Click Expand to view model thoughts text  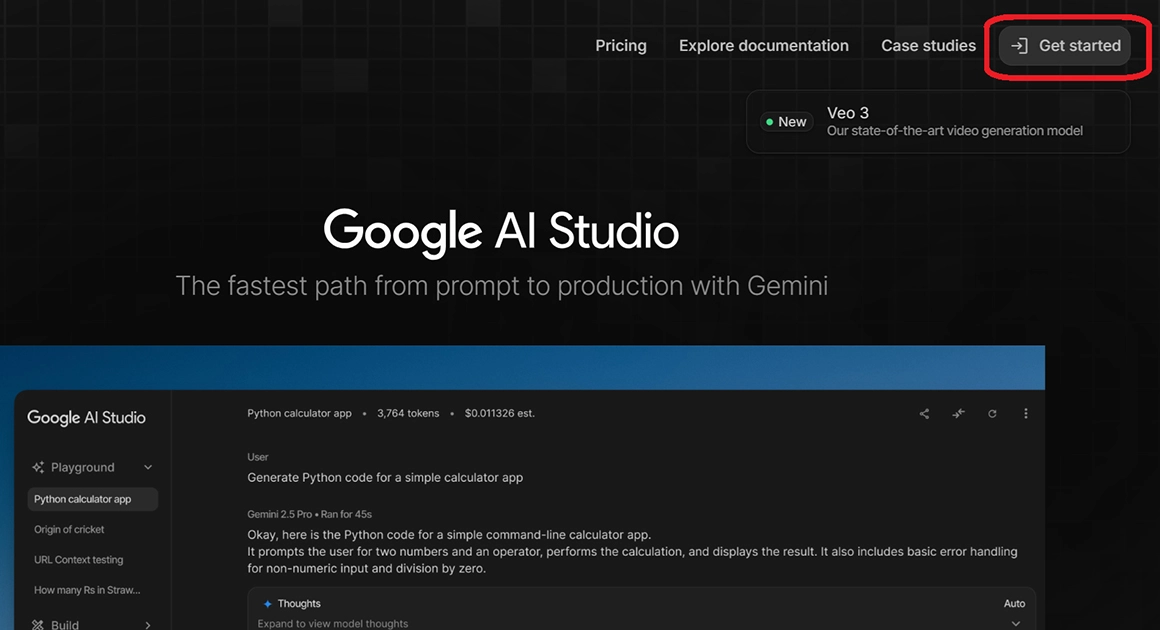(333, 623)
